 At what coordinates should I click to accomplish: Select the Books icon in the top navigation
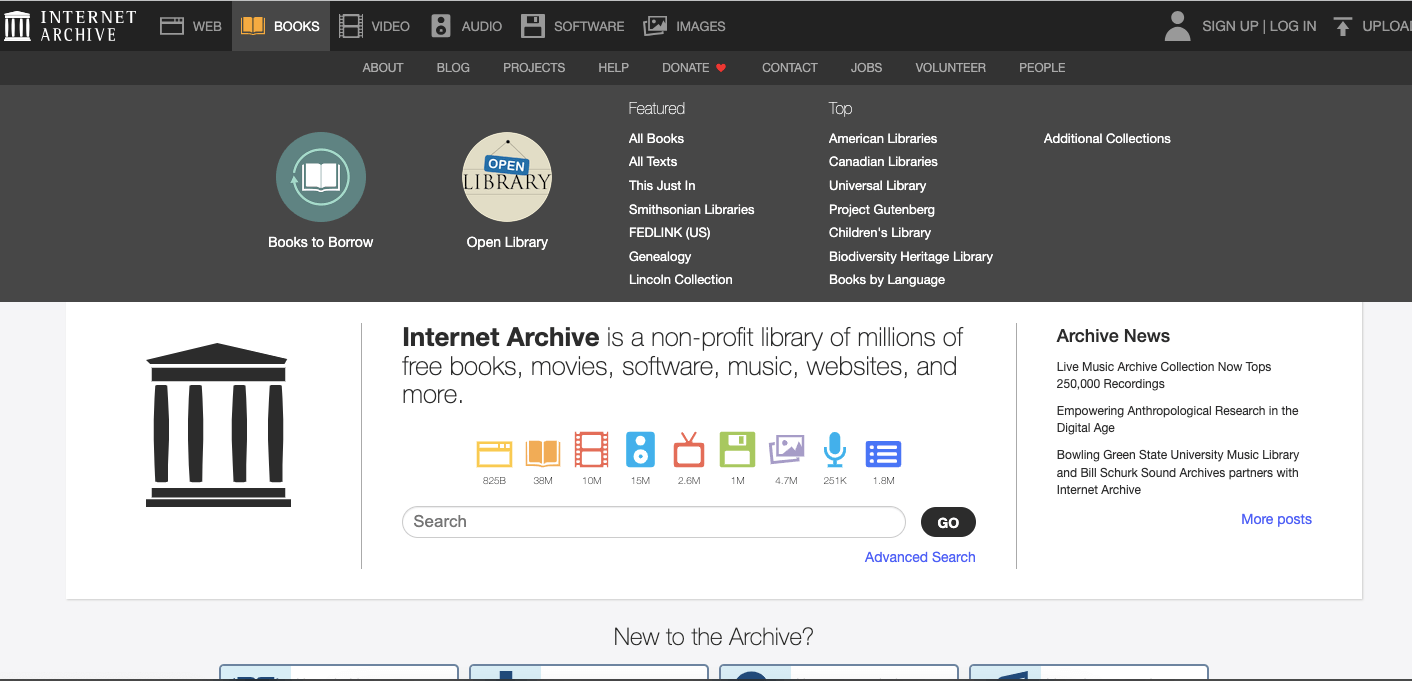tap(253, 26)
